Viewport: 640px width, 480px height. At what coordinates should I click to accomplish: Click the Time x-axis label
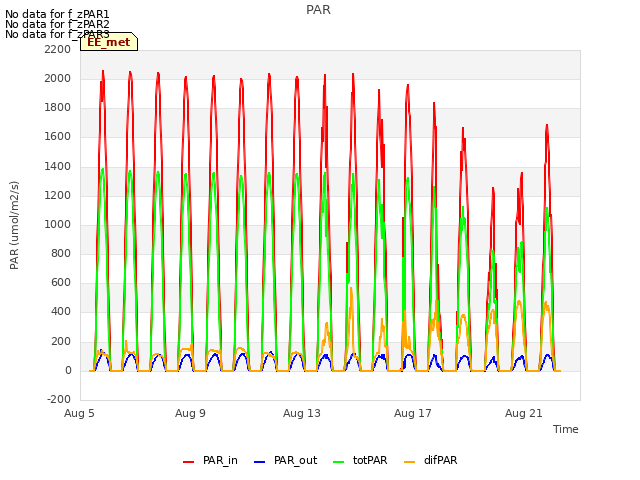pos(566,429)
